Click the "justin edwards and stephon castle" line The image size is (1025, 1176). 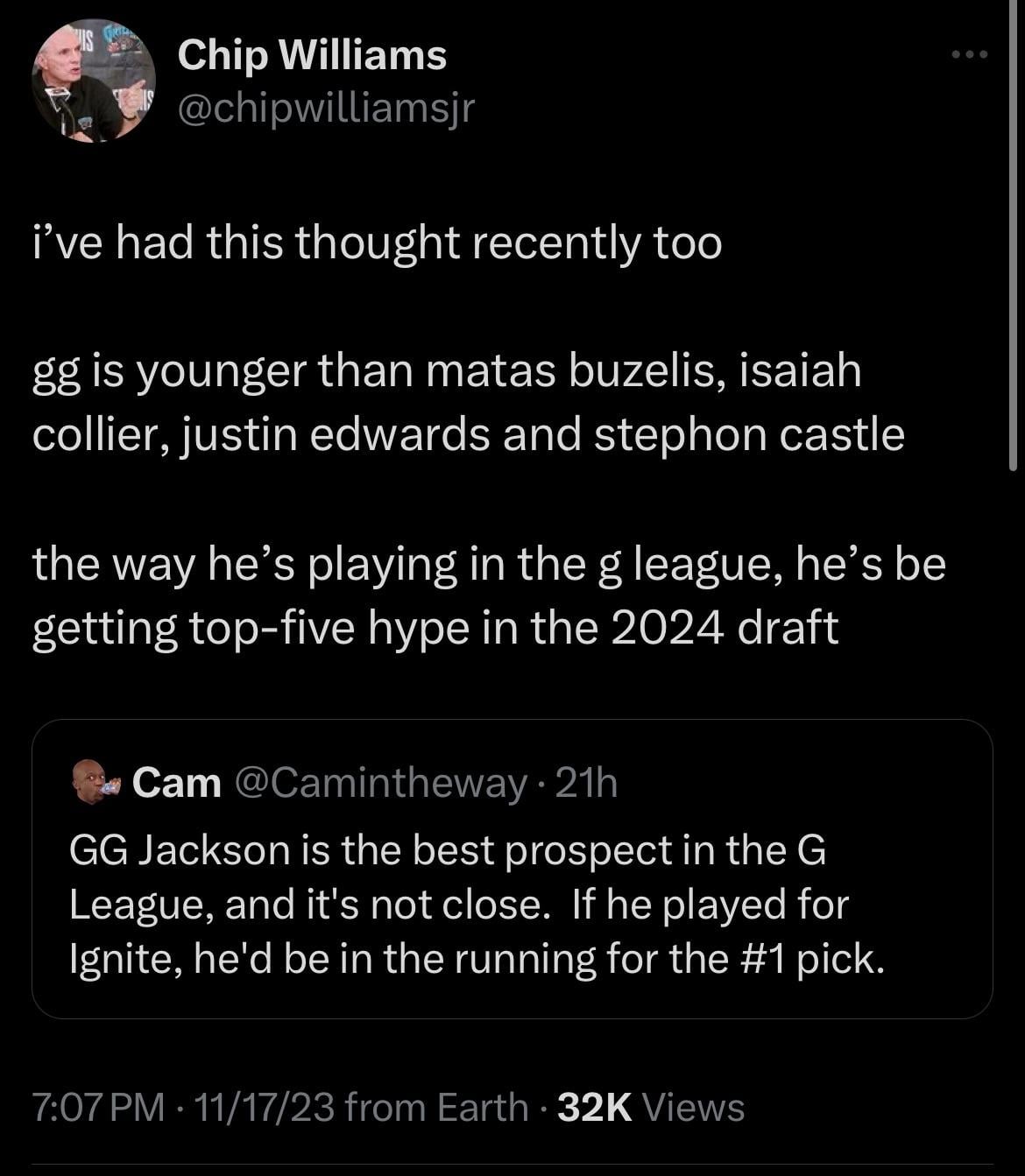pos(468,434)
